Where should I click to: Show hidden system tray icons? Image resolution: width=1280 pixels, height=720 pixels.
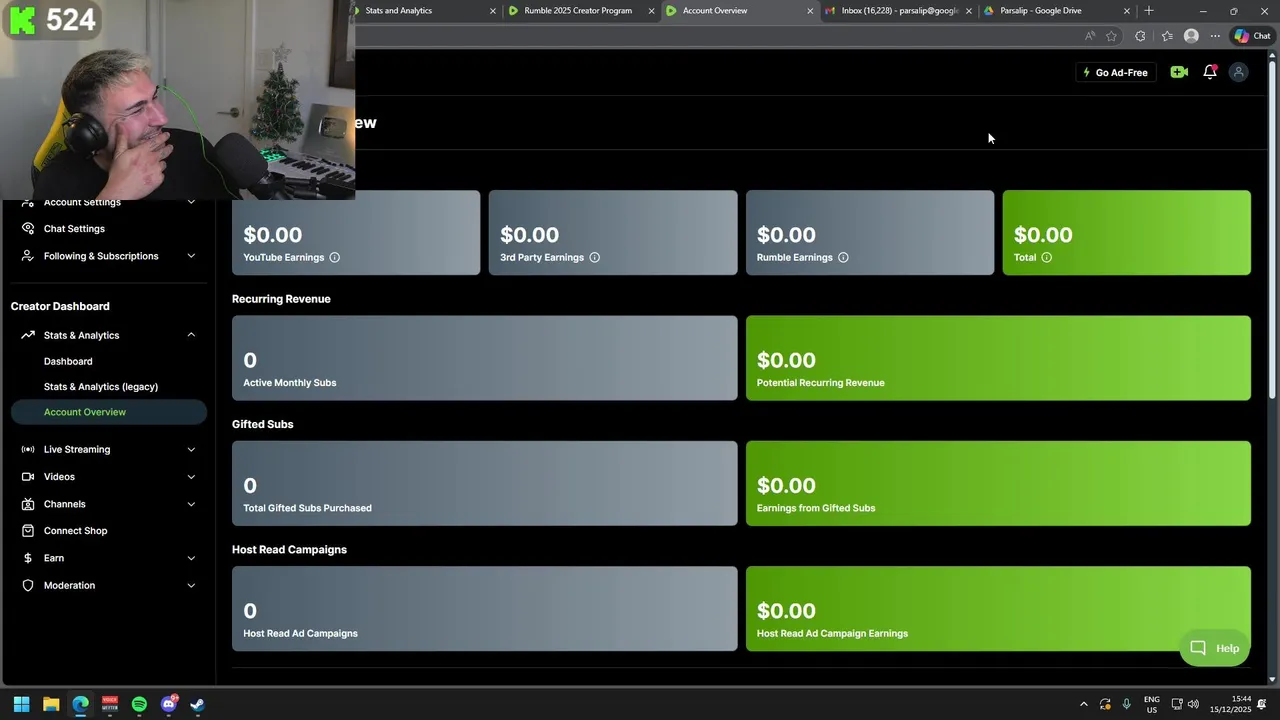coord(1083,704)
